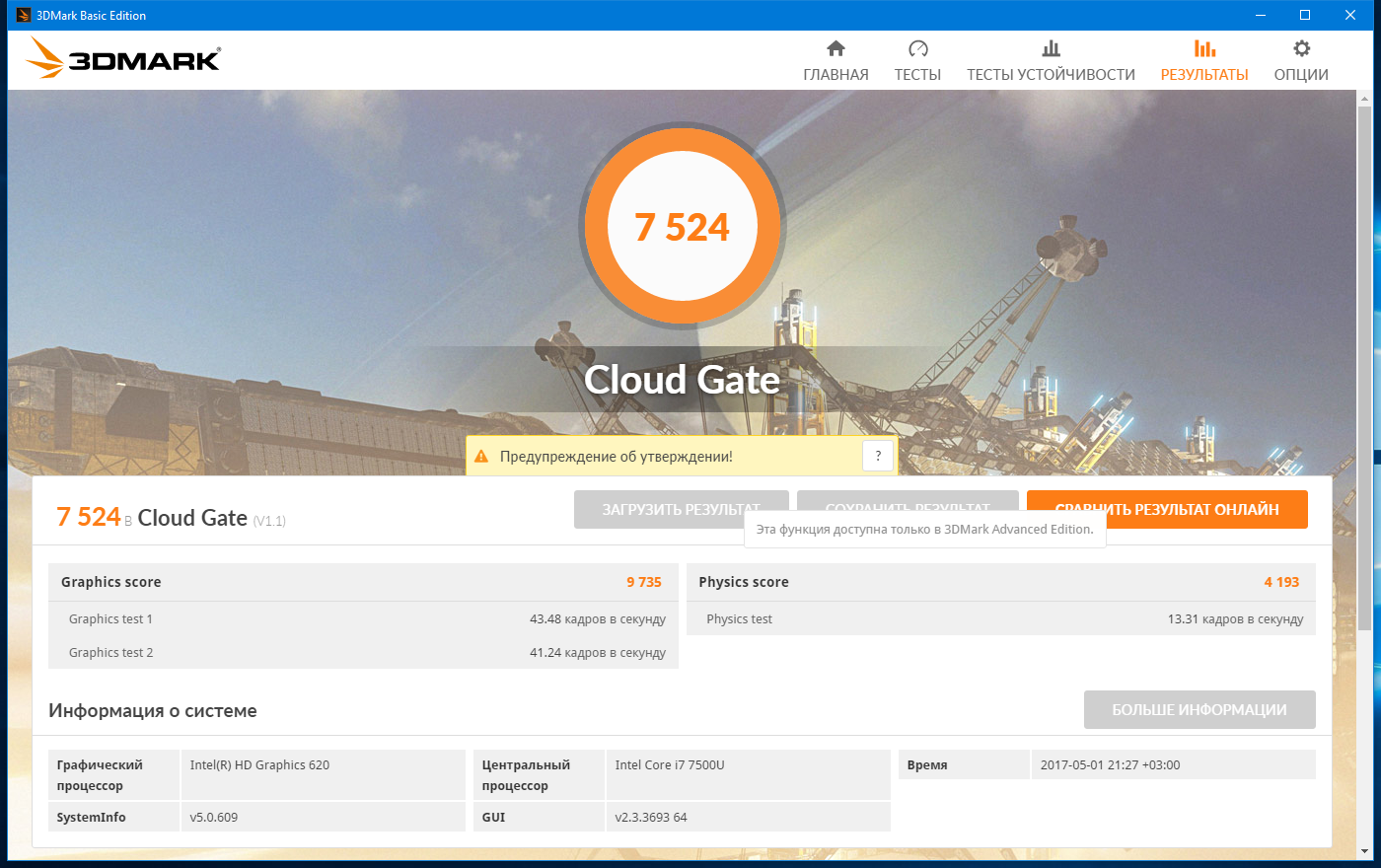Click the 3DMark app icon in title bar
Screen dimensions: 1381x868
(x=24, y=15)
